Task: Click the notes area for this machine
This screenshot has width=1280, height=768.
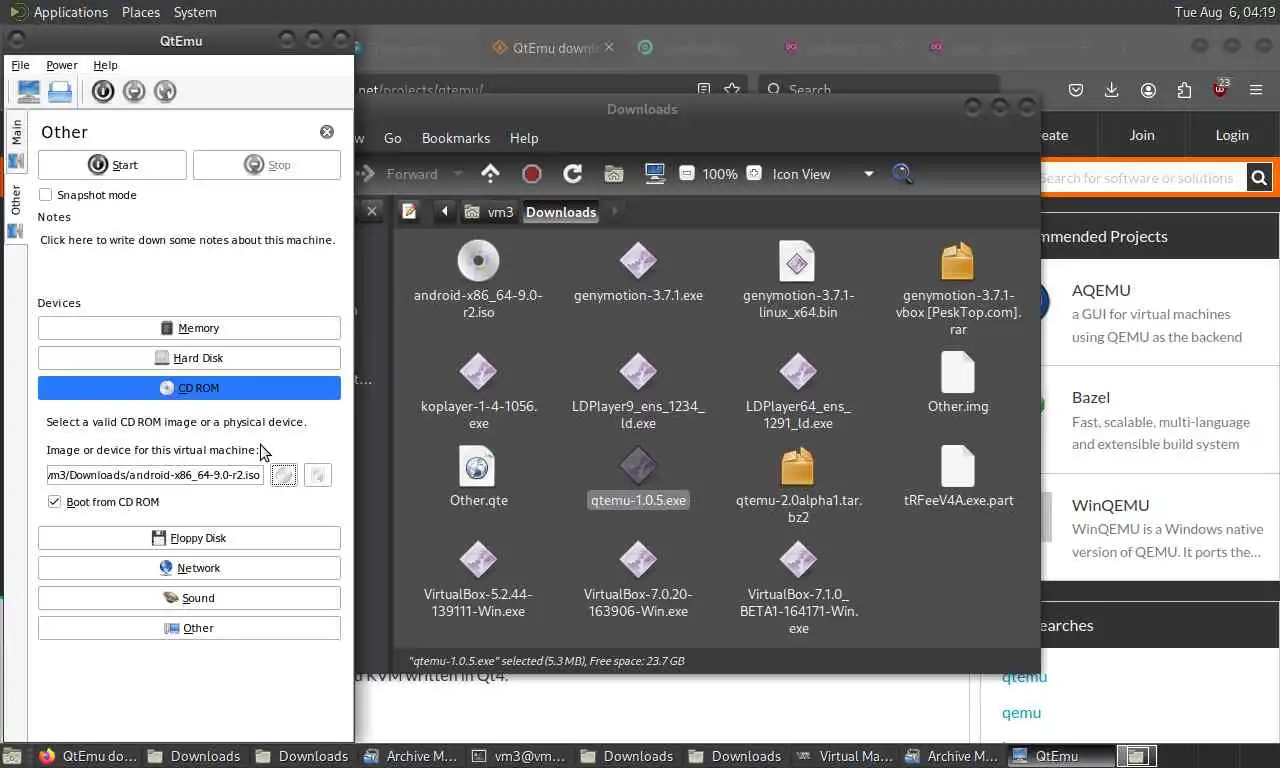Action: pos(188,257)
